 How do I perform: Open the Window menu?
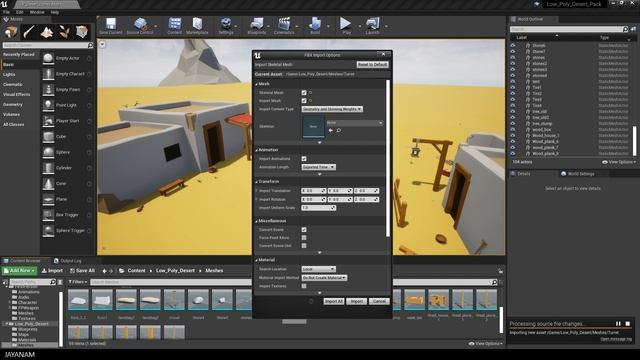[x=37, y=12]
